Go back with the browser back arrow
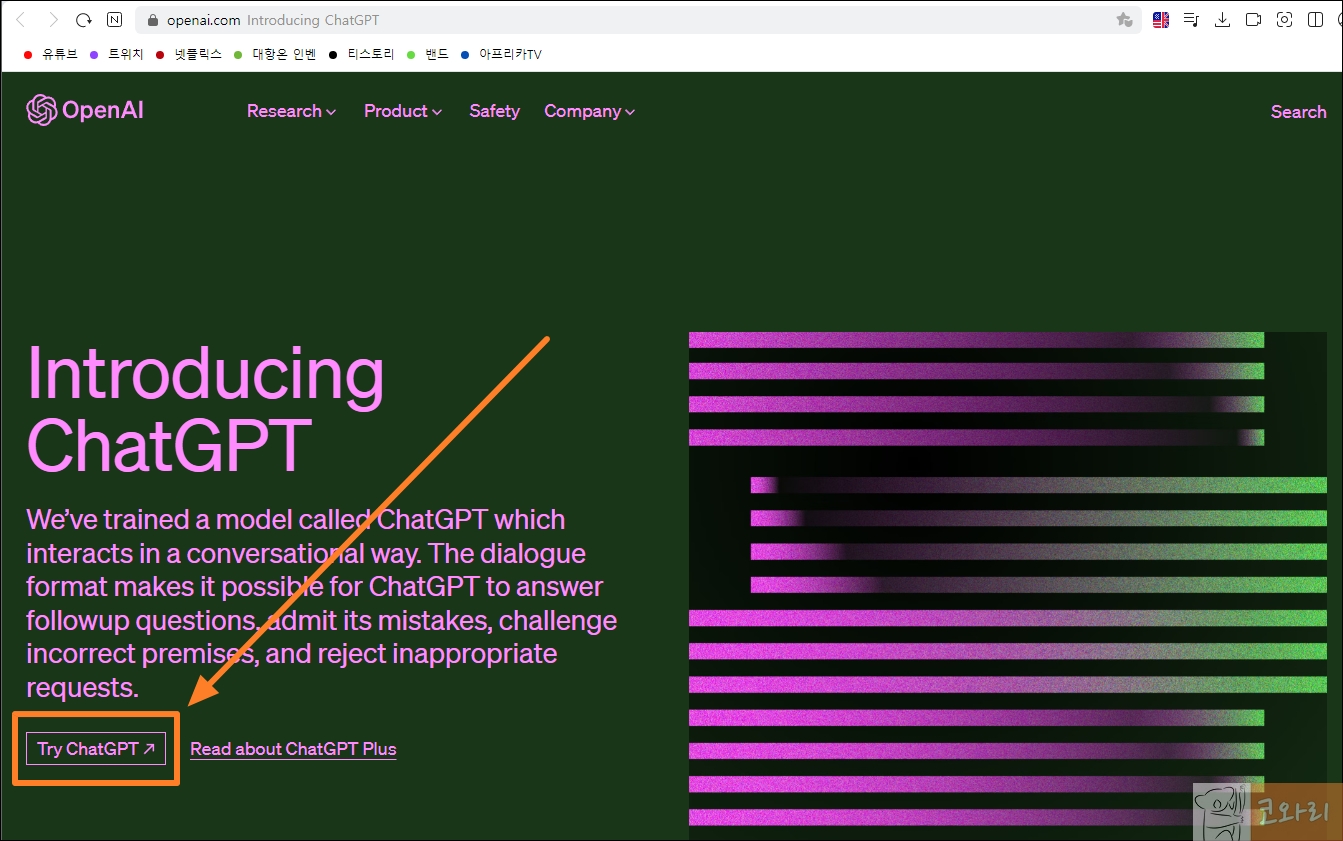 pyautogui.click(x=21, y=20)
